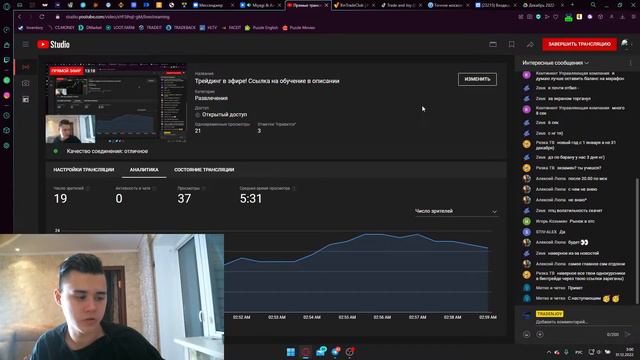Click the browser tab search magnifier
Viewport: 640px width, 360px height.
tap(593, 5)
